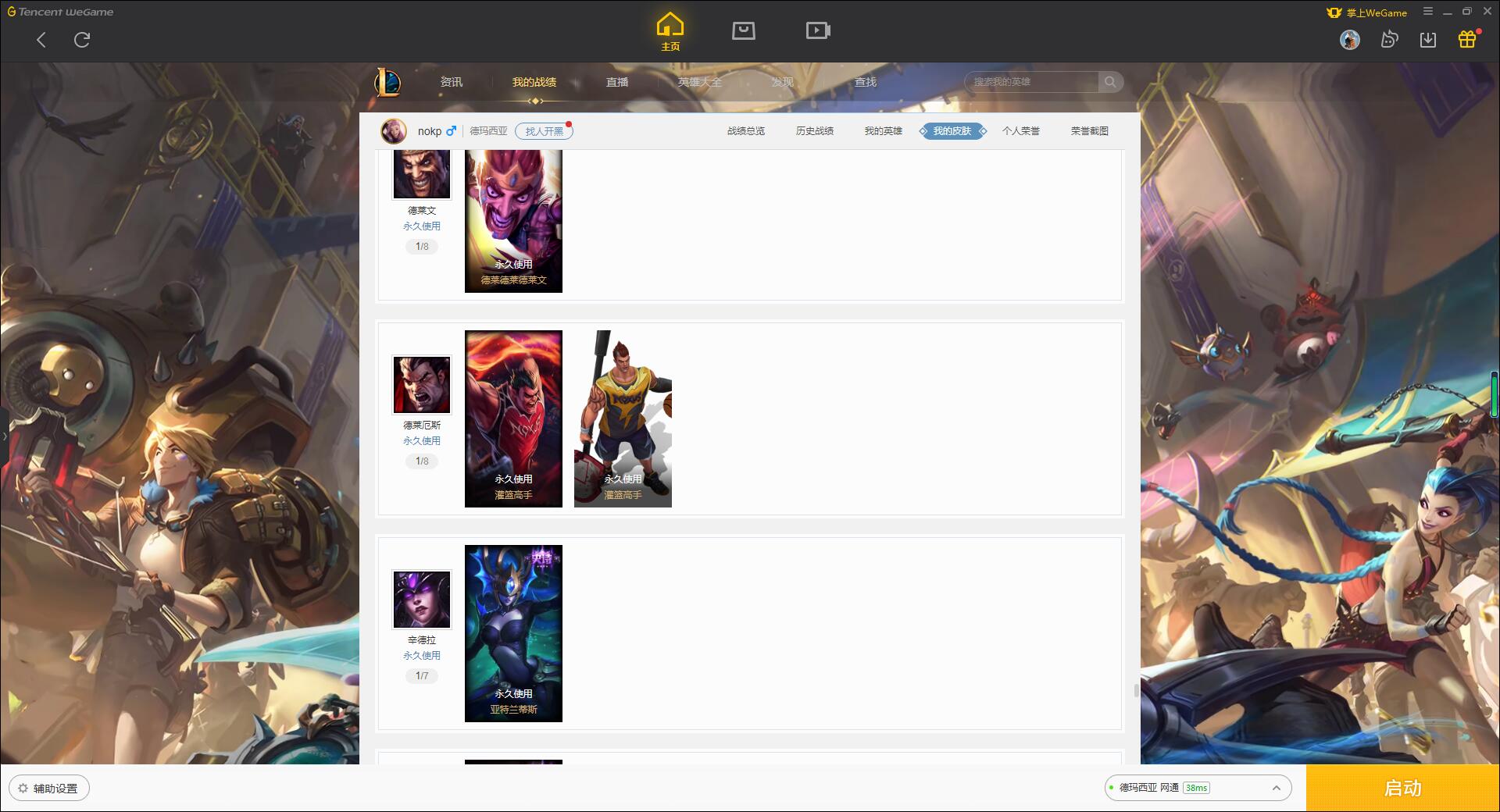Viewport: 1500px width, 812px height.
Task: Click the 德莱文 champion portrait
Action: [x=422, y=173]
